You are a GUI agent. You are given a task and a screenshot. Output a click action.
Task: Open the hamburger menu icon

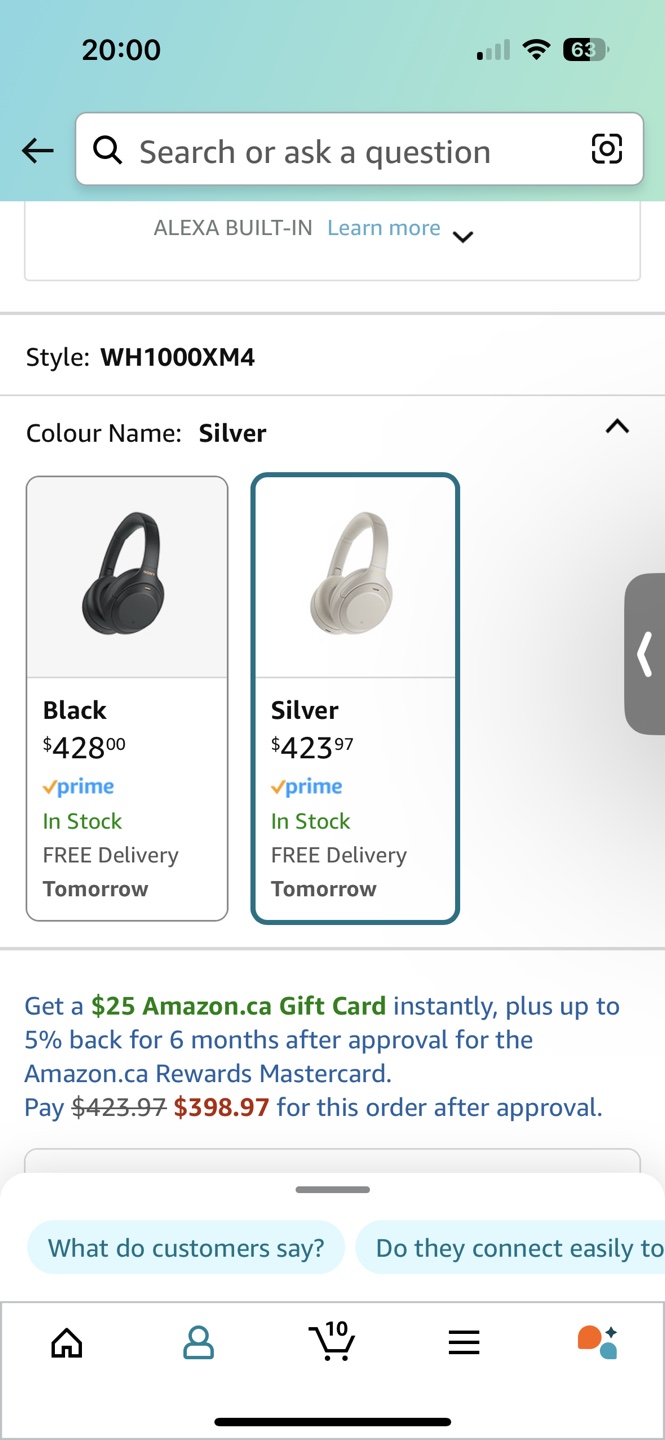pos(464,1342)
